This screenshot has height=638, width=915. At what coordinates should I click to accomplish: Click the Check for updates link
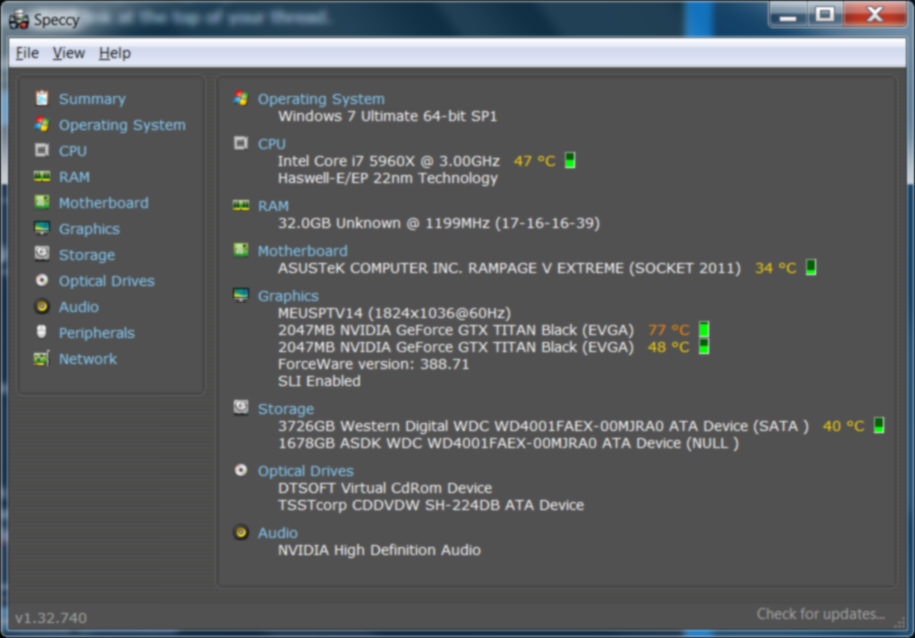pos(820,614)
